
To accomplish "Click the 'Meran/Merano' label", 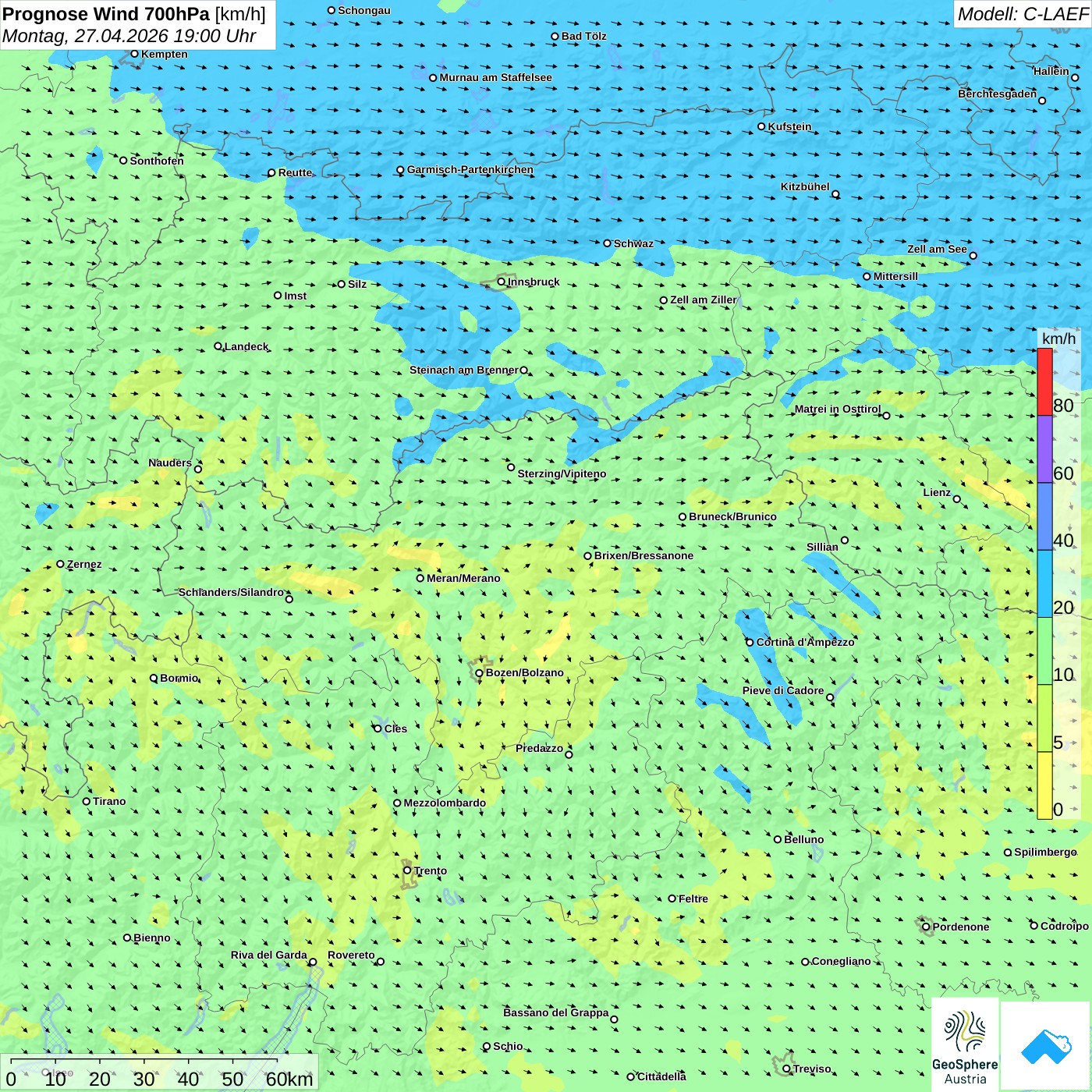I will coord(464,578).
